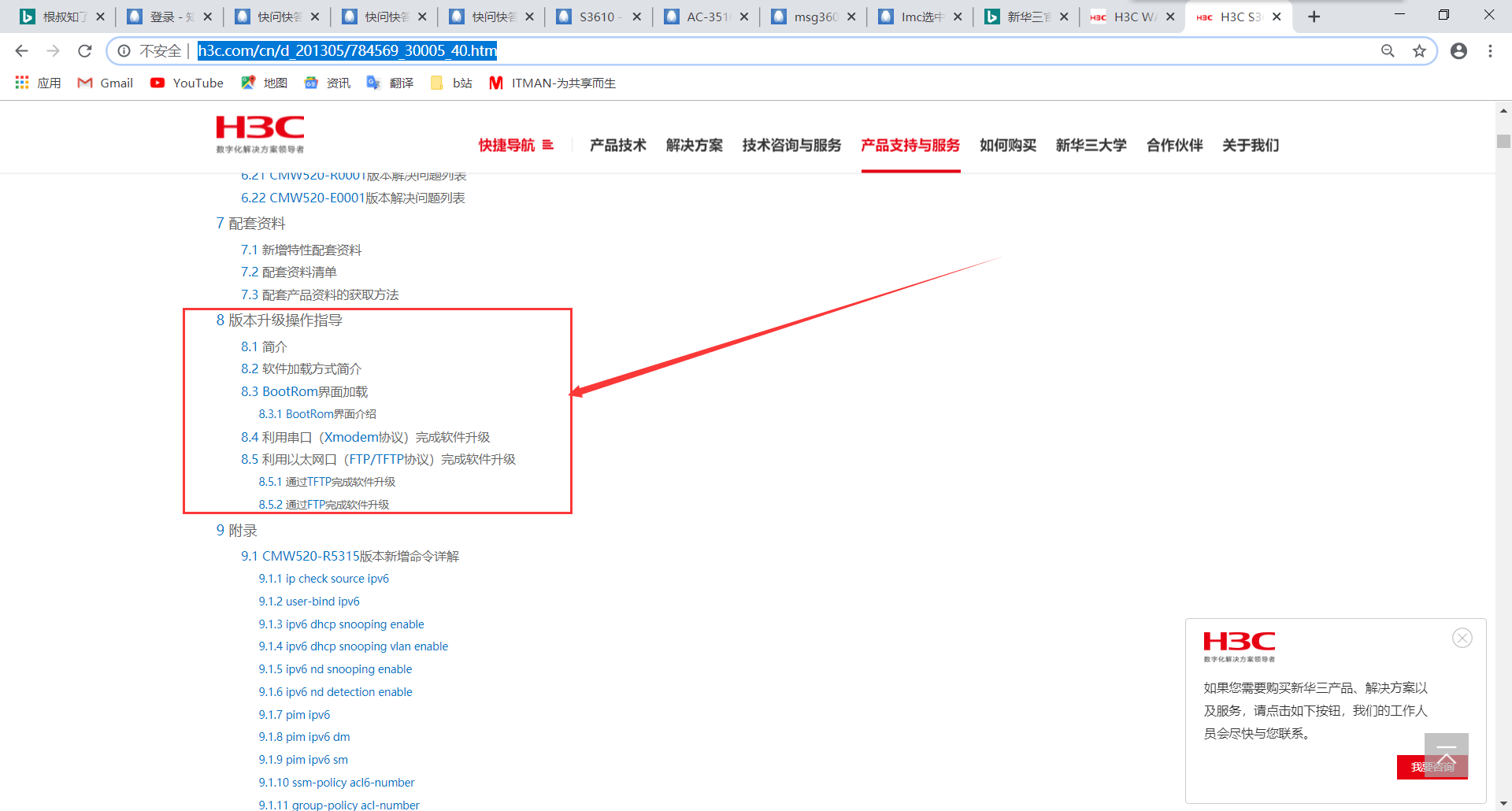
Task: Close the 根叔知 tab
Action: click(100, 17)
